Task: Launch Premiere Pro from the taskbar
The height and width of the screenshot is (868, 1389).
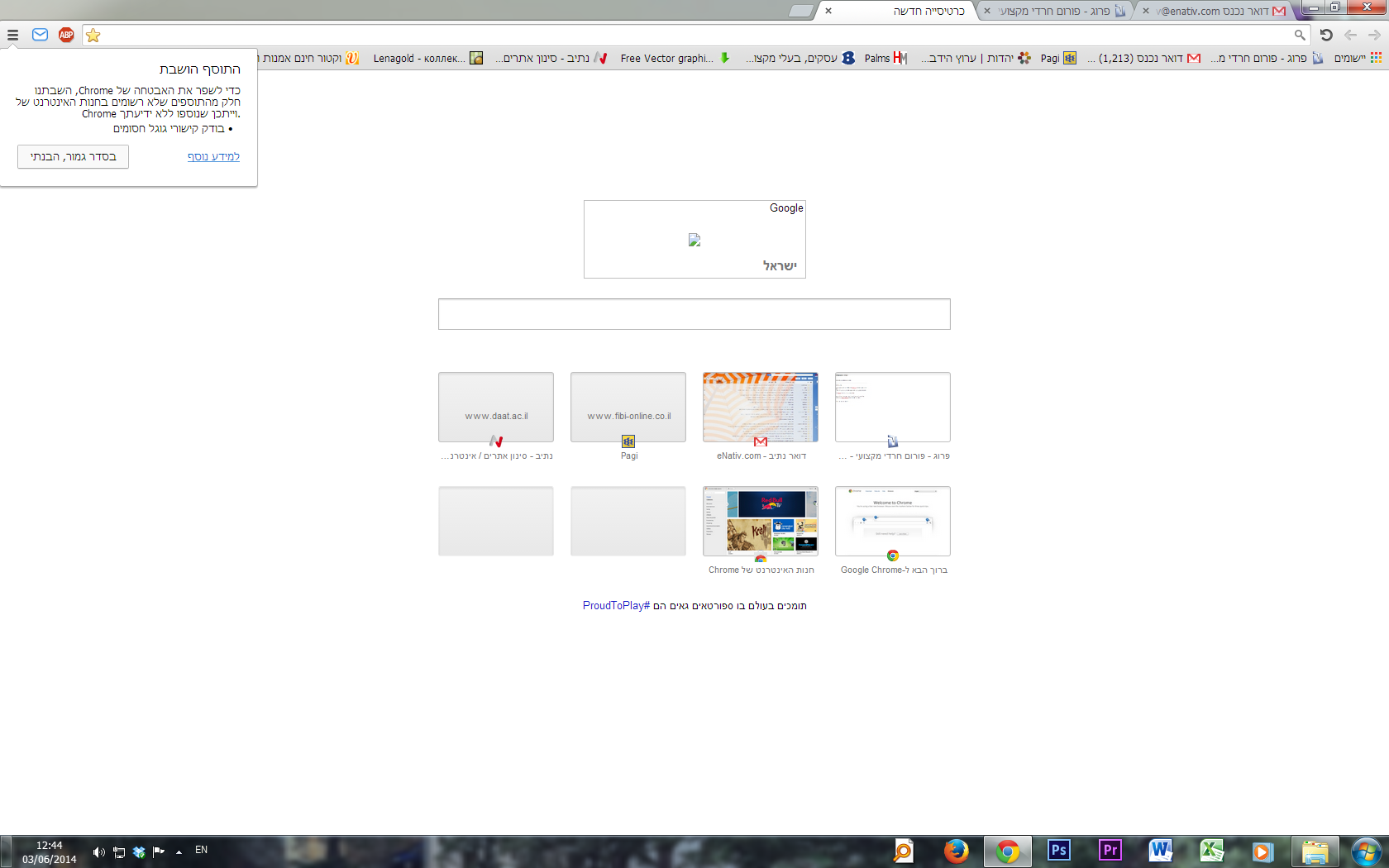Action: pyautogui.click(x=1110, y=851)
